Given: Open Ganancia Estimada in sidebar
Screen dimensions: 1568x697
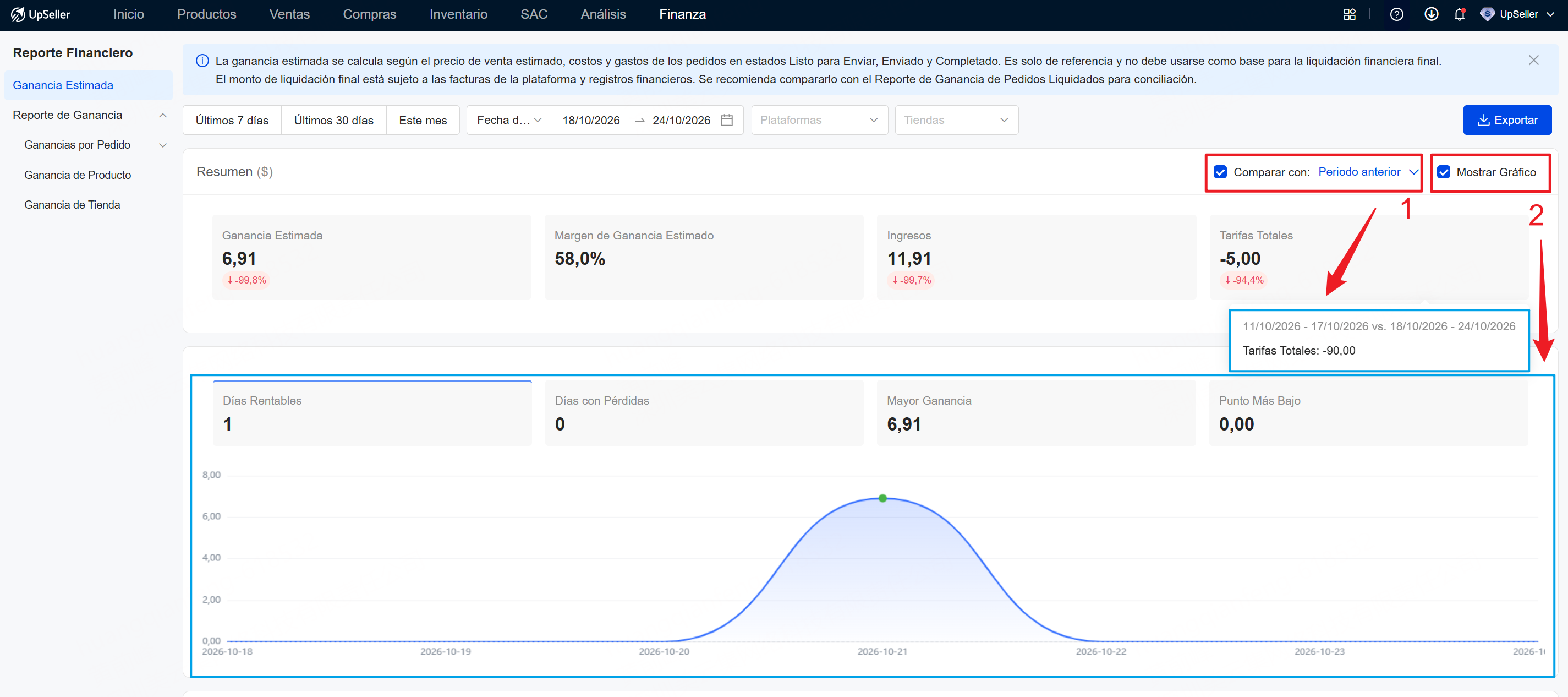Looking at the screenshot, I should point(88,85).
